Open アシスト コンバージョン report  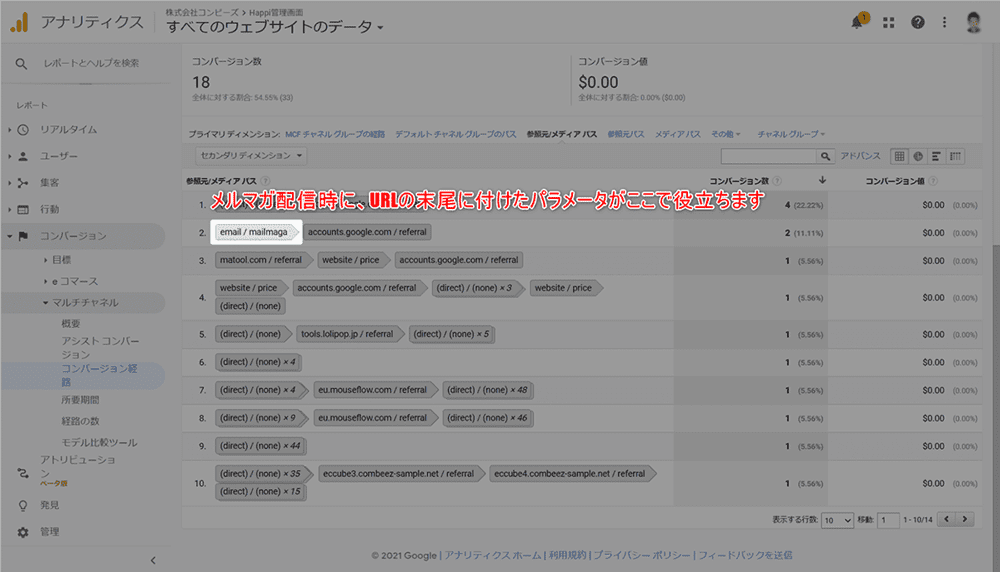click(100, 348)
